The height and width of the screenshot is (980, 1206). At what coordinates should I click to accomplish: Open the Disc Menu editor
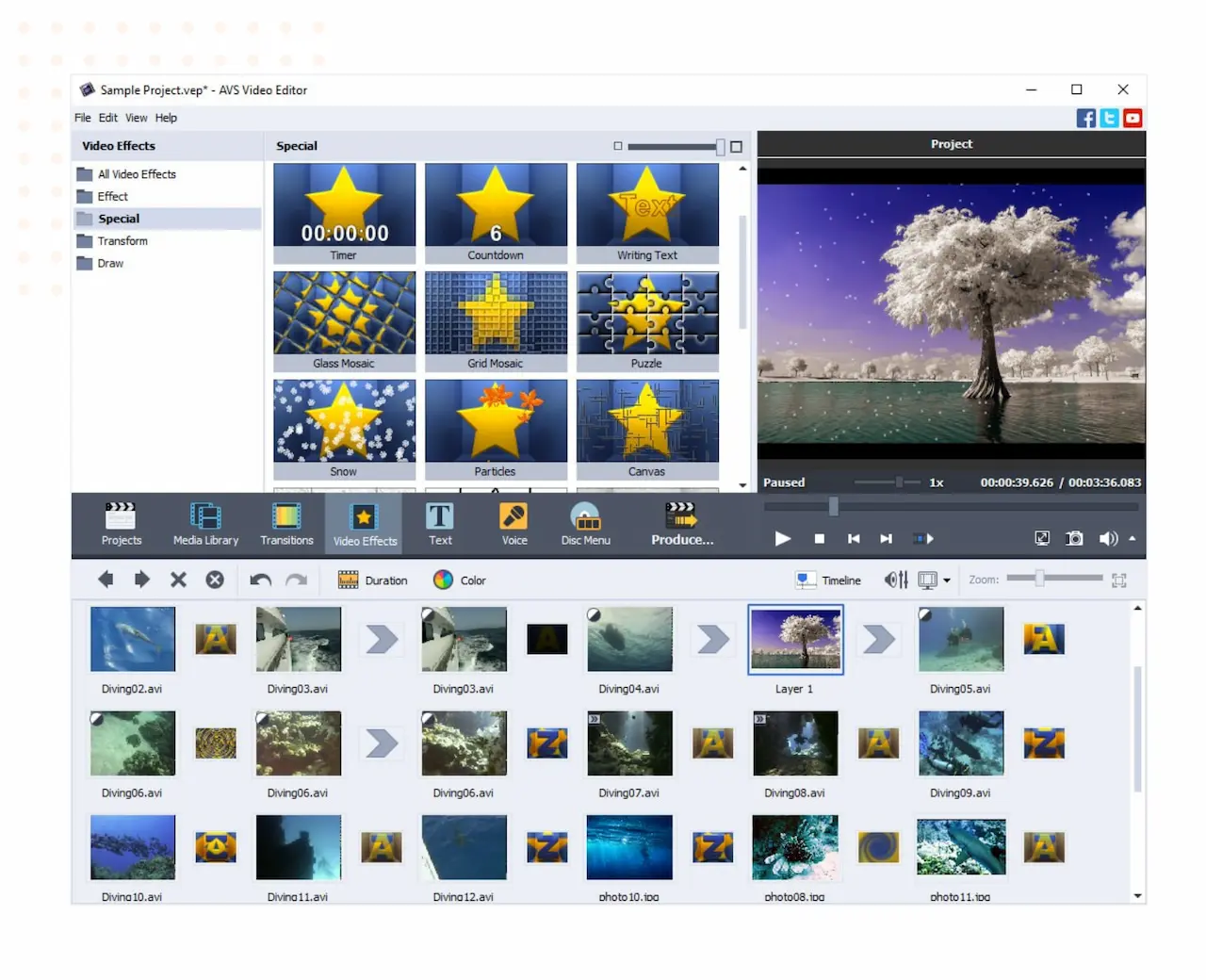pos(585,524)
